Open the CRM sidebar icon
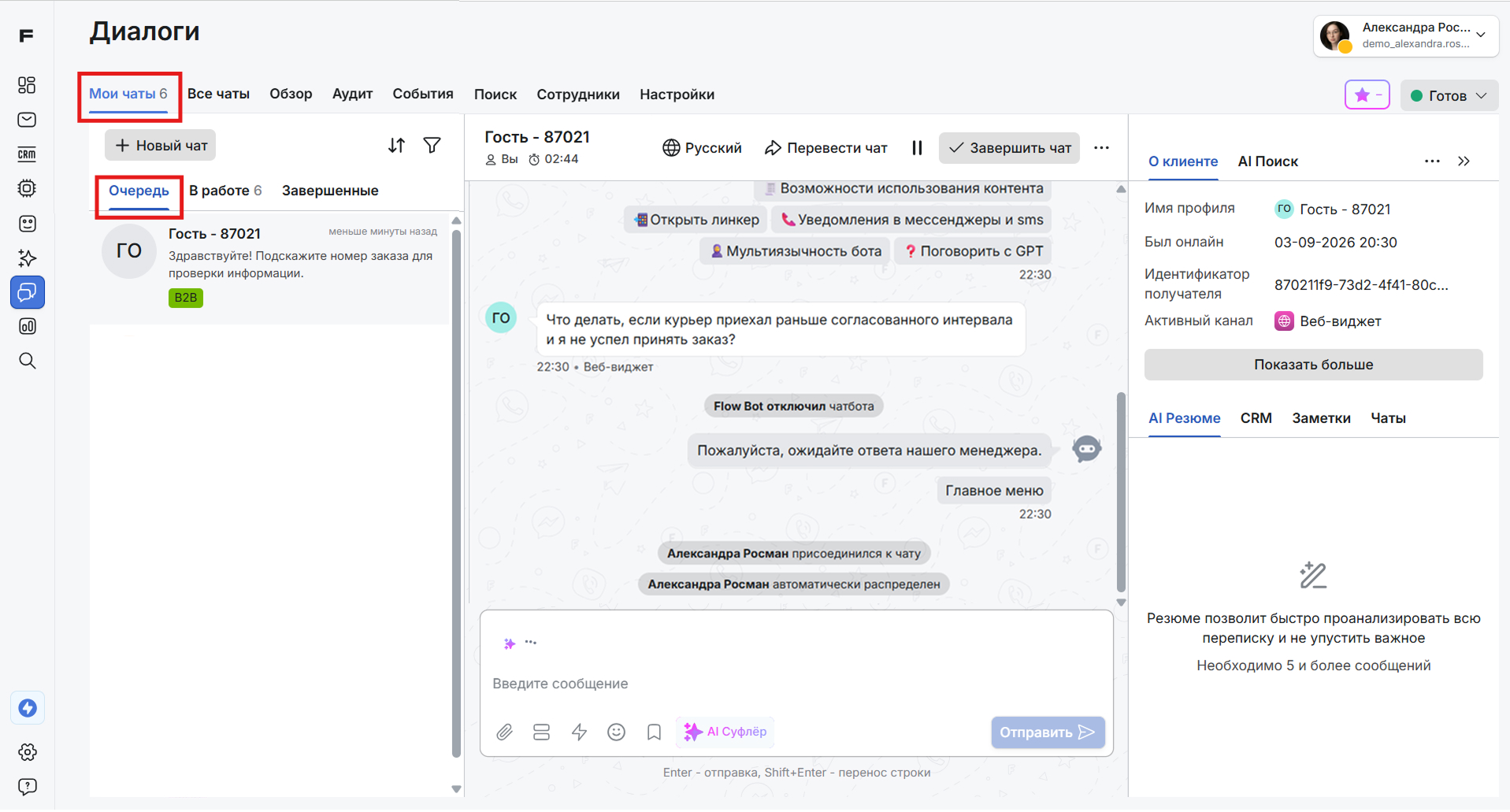The height and width of the screenshot is (812, 1510). [27, 154]
